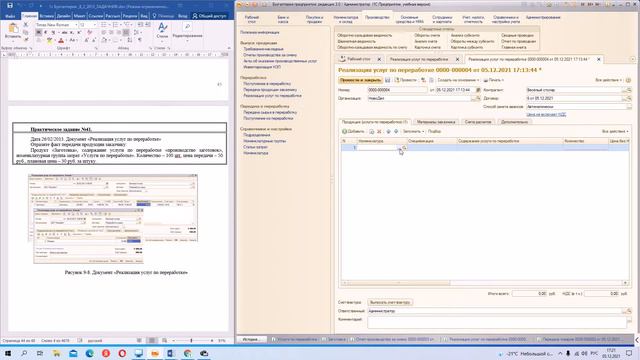Close the Рабочий стол tab

(379, 59)
